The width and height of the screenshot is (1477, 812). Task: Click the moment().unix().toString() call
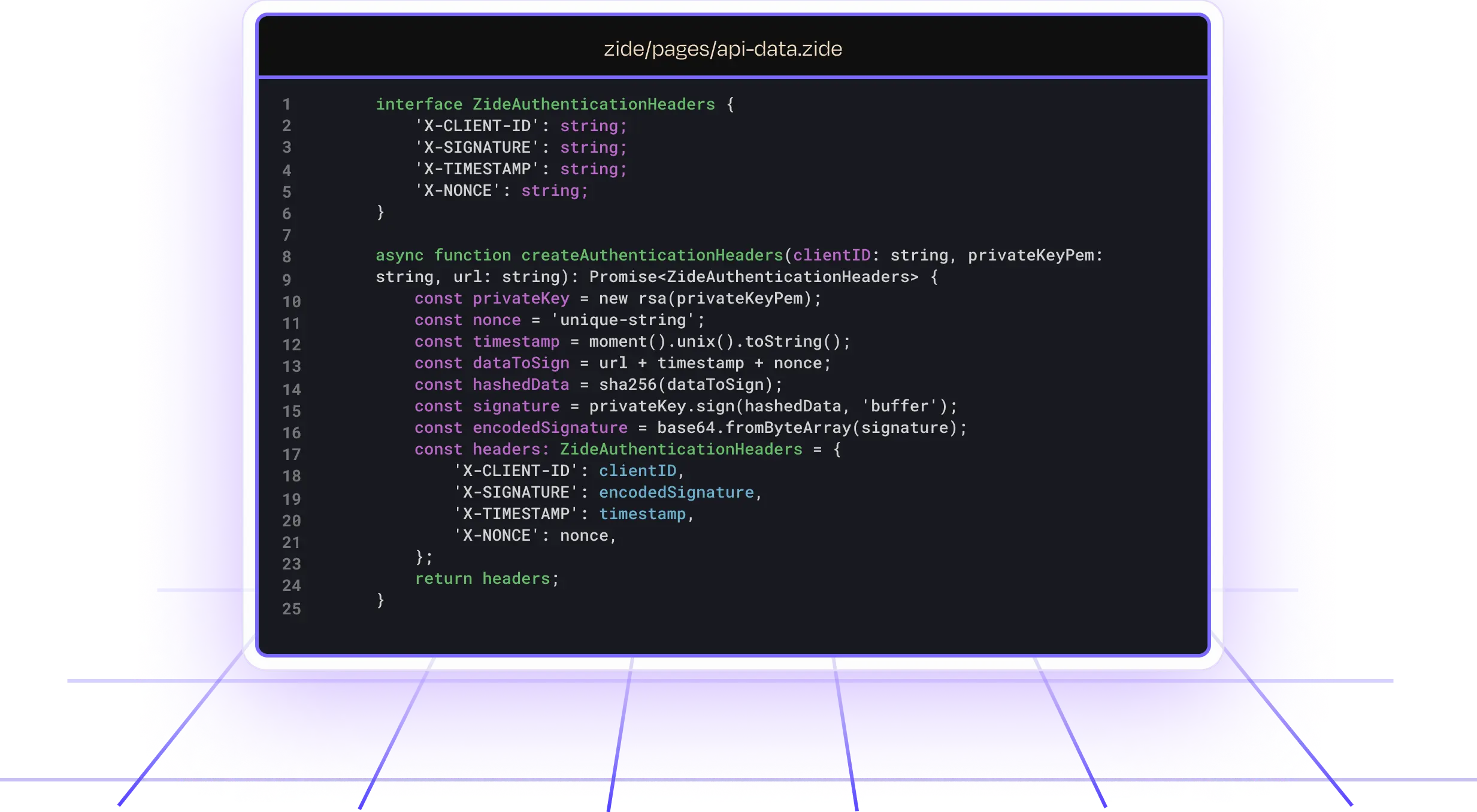(715, 341)
